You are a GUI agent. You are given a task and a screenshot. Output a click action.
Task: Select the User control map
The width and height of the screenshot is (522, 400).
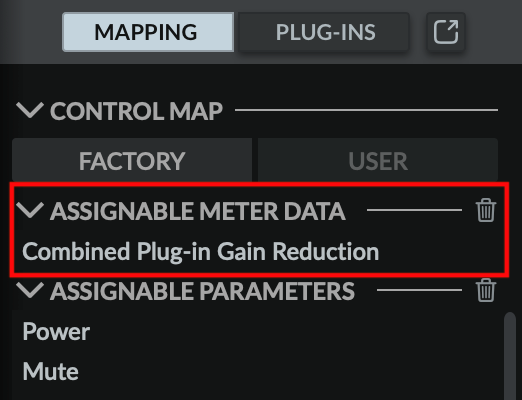click(378, 160)
